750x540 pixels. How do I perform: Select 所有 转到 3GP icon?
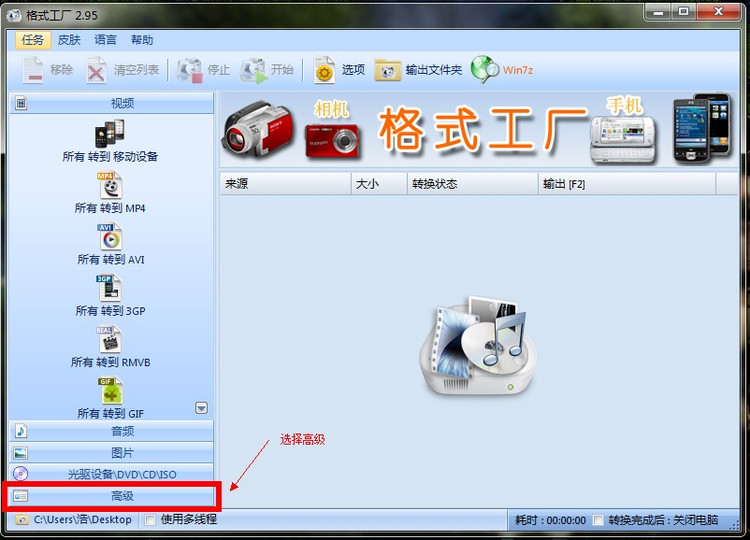pyautogui.click(x=110, y=288)
